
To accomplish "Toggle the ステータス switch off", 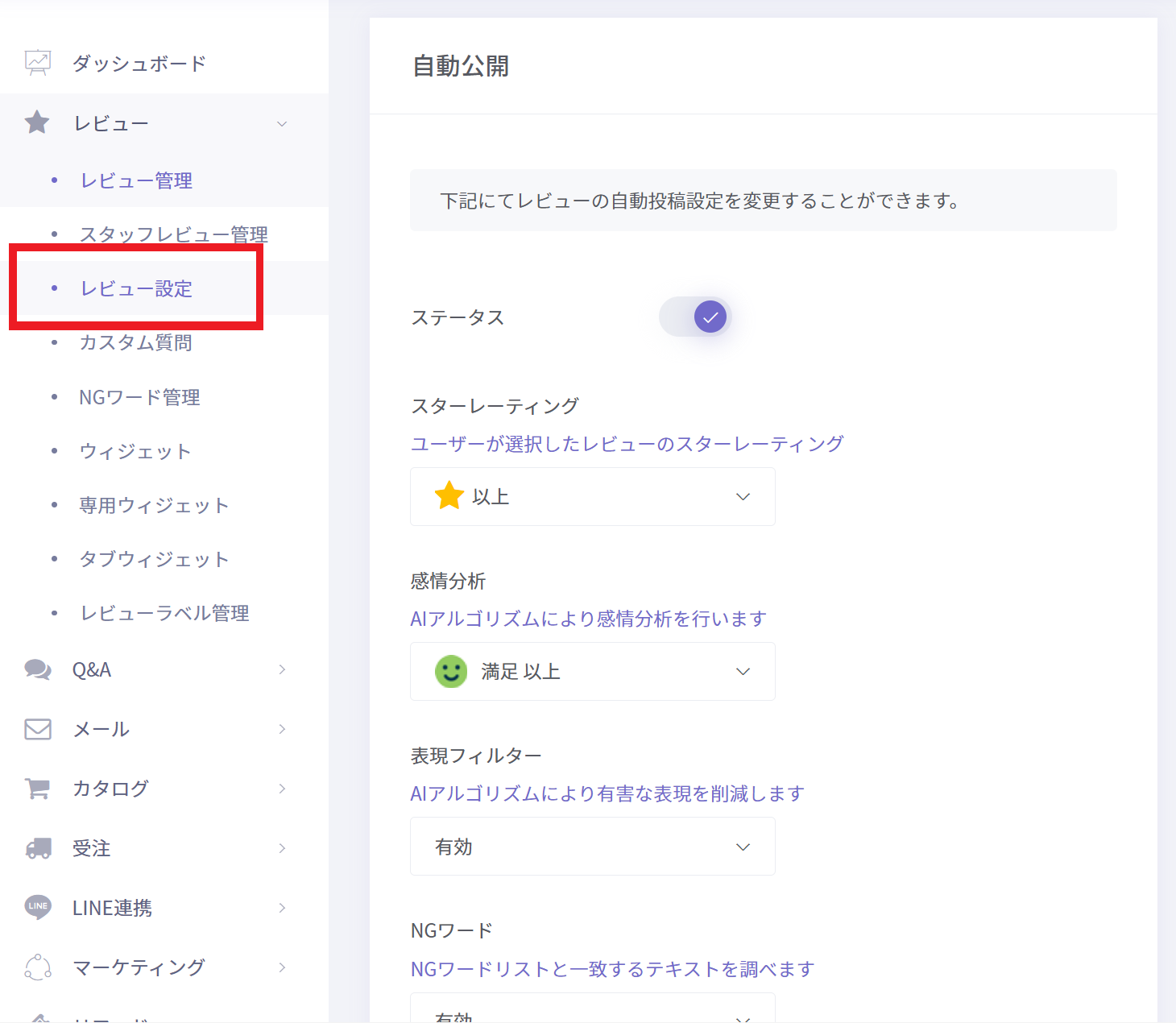I will coord(695,317).
